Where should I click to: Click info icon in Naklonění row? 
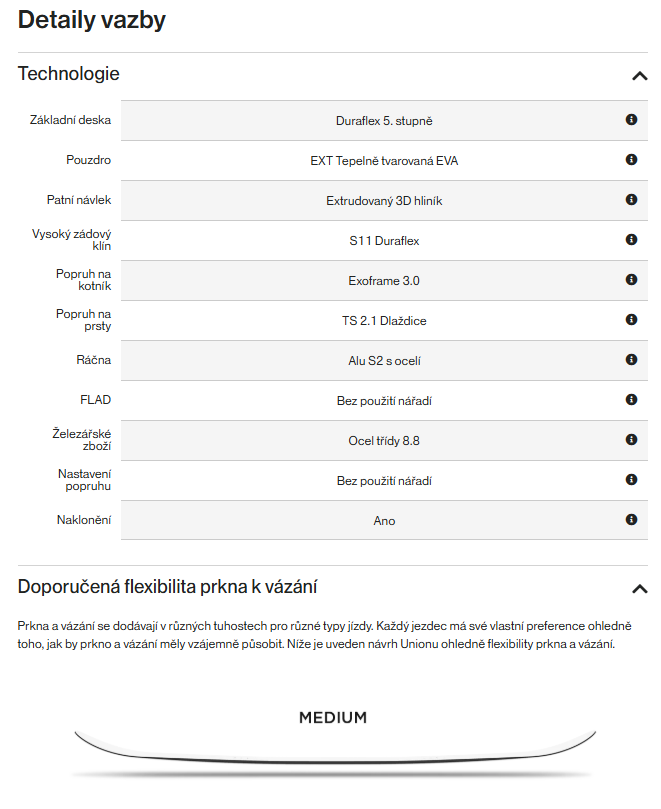(x=631, y=520)
